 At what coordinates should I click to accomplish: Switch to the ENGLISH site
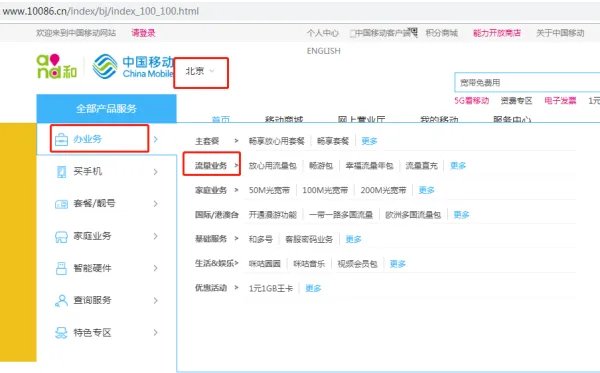pos(323,51)
